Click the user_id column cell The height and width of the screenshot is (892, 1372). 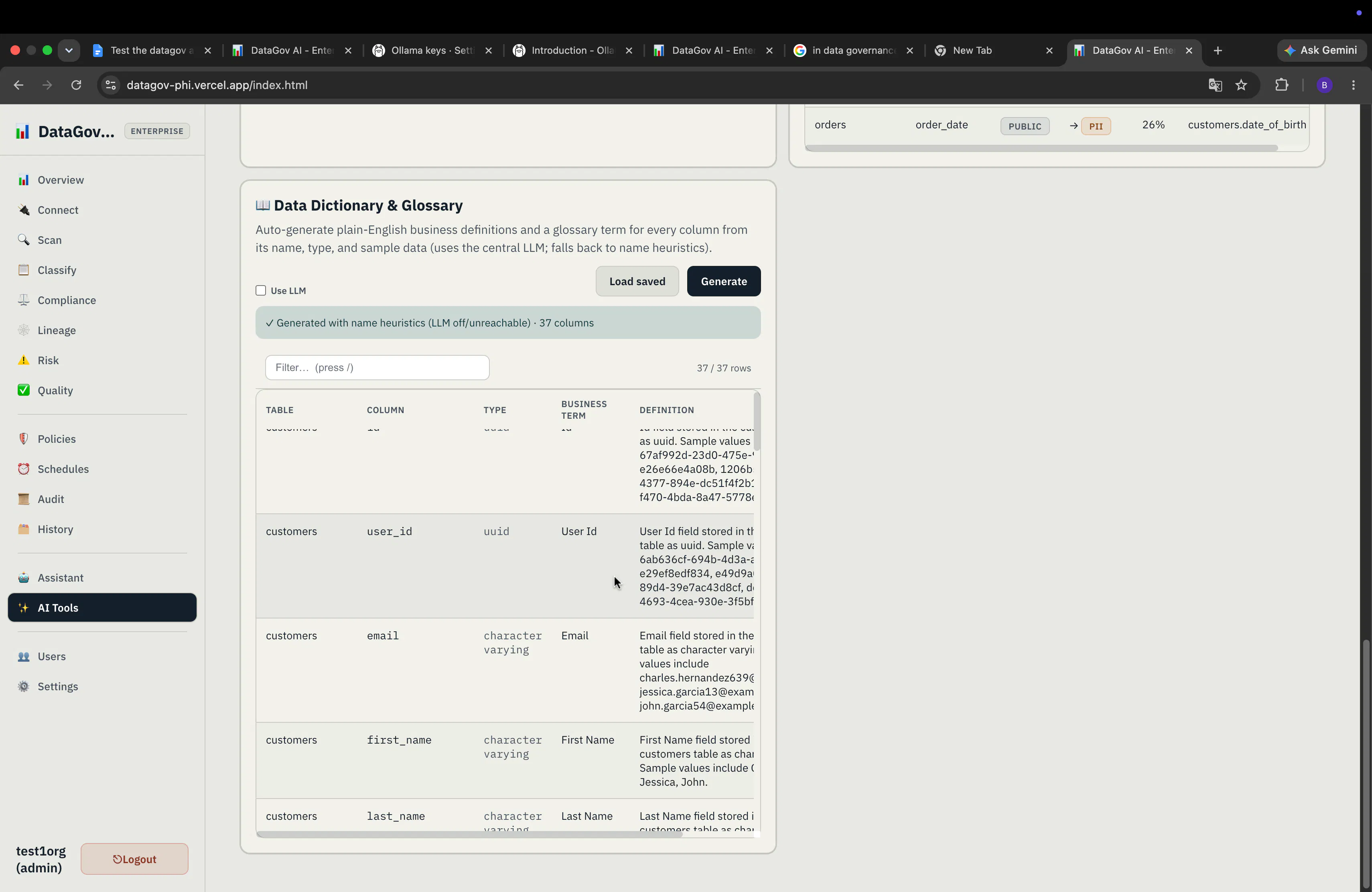[389, 531]
